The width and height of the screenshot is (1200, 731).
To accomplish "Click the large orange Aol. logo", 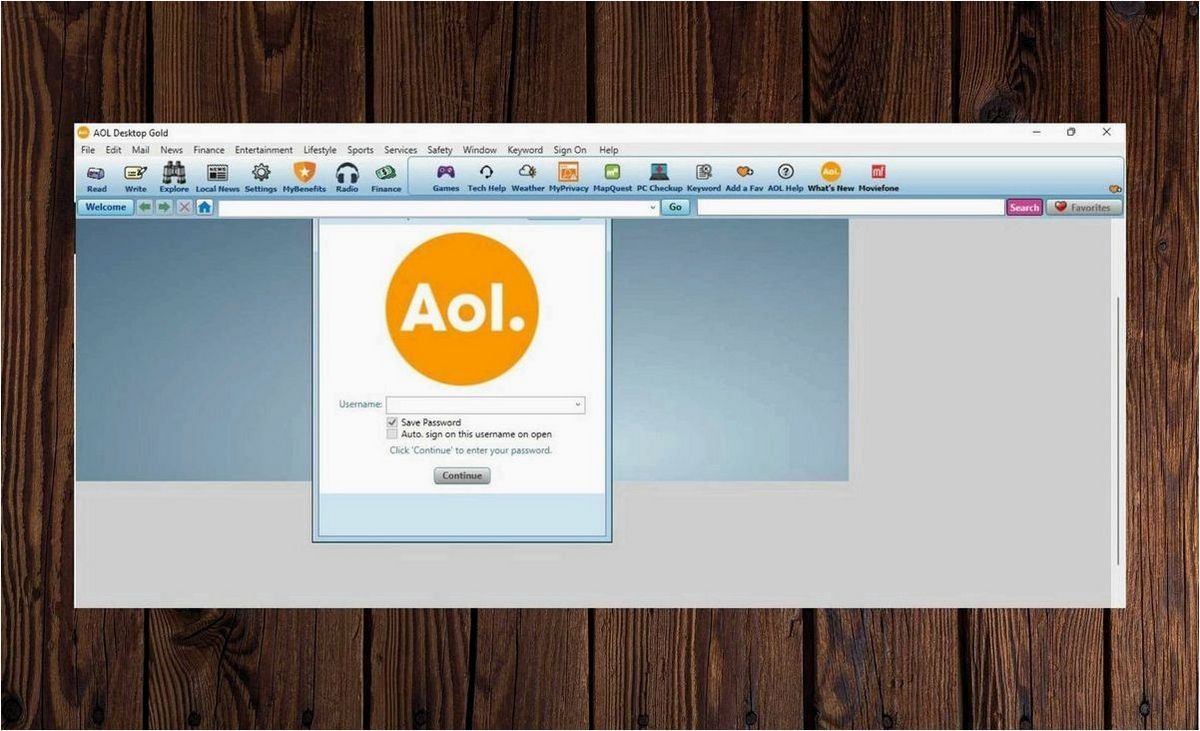I will [462, 309].
